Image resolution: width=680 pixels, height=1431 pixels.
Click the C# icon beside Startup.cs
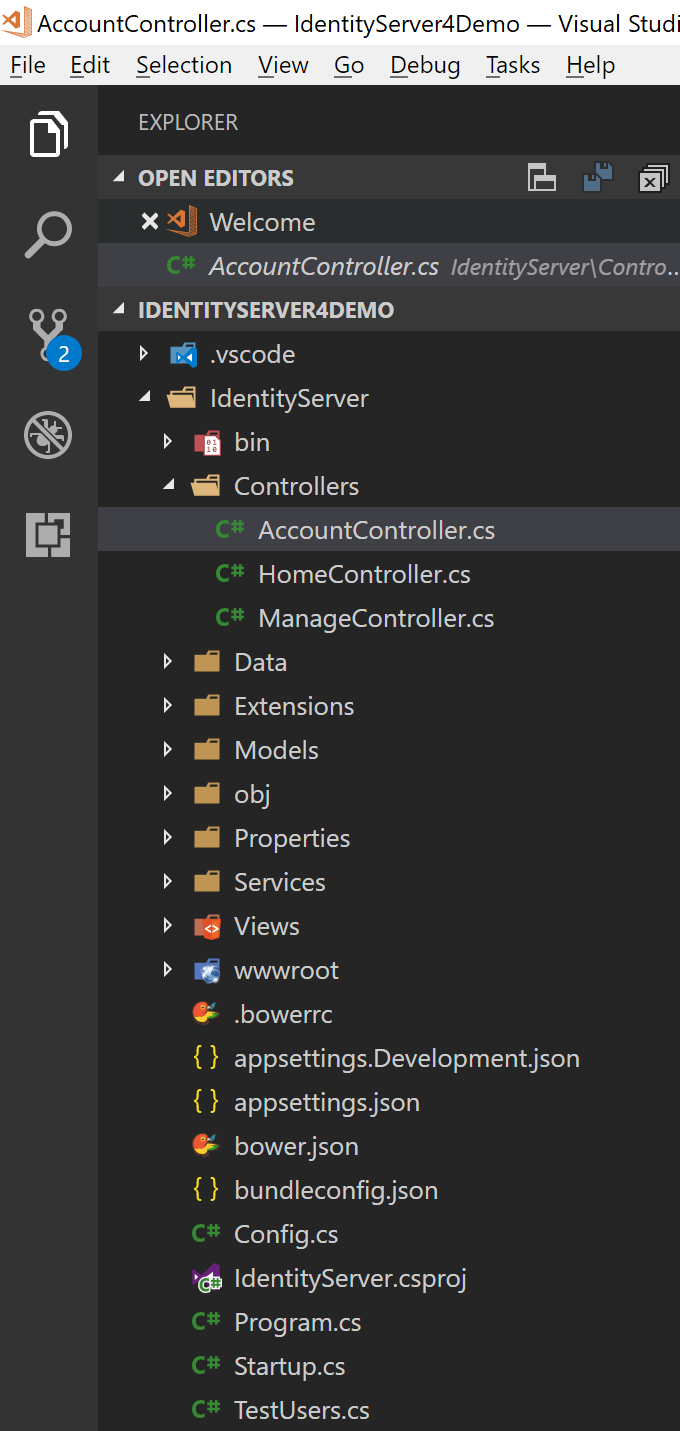point(206,1366)
